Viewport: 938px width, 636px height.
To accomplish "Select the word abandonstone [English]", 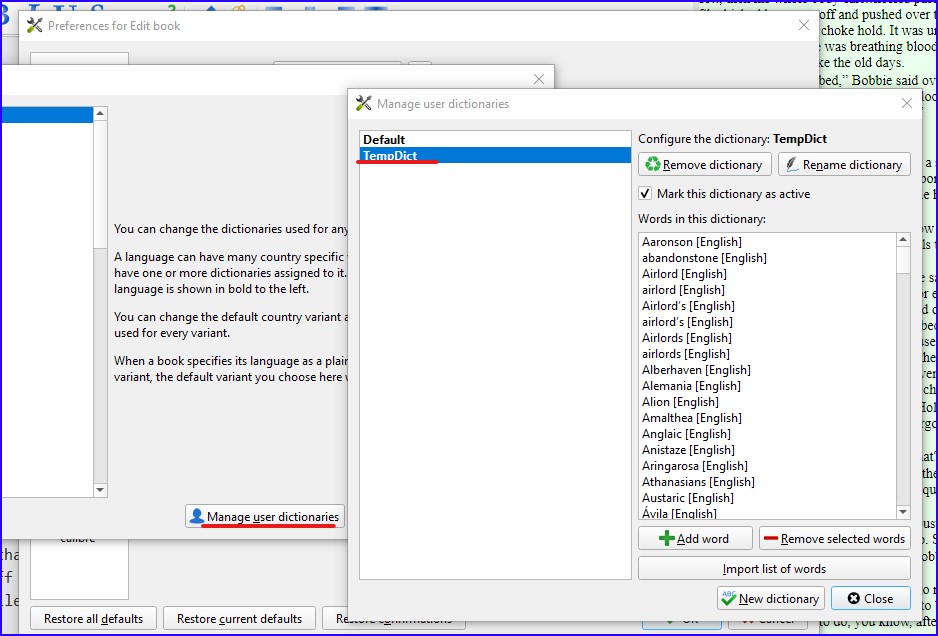I will coord(704,258).
